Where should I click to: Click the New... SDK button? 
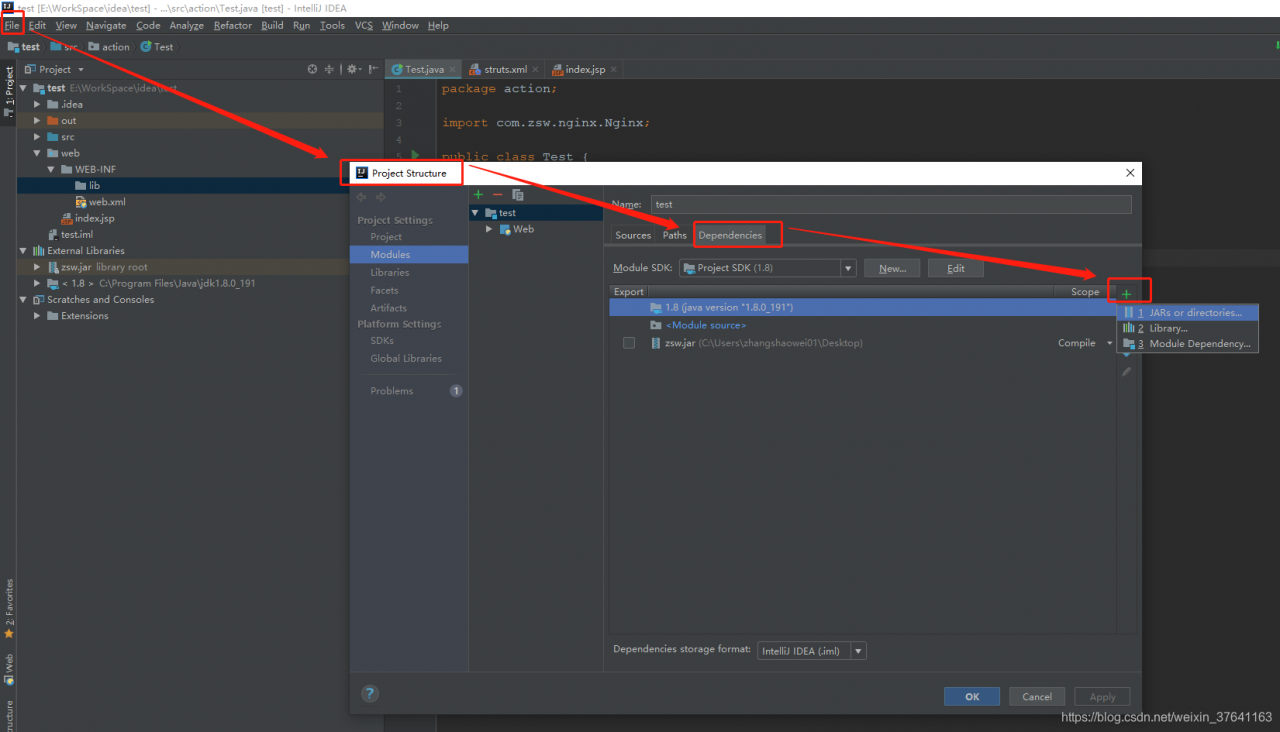pos(892,268)
